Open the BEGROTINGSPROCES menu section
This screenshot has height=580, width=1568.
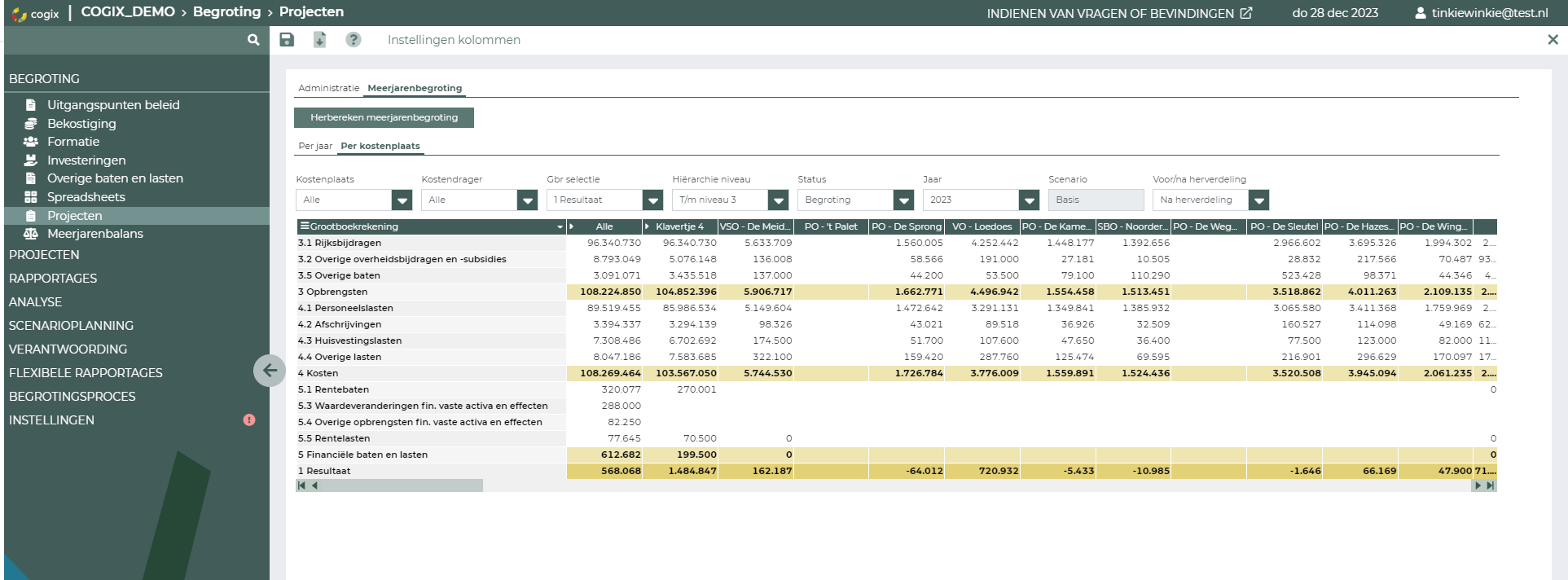72,396
